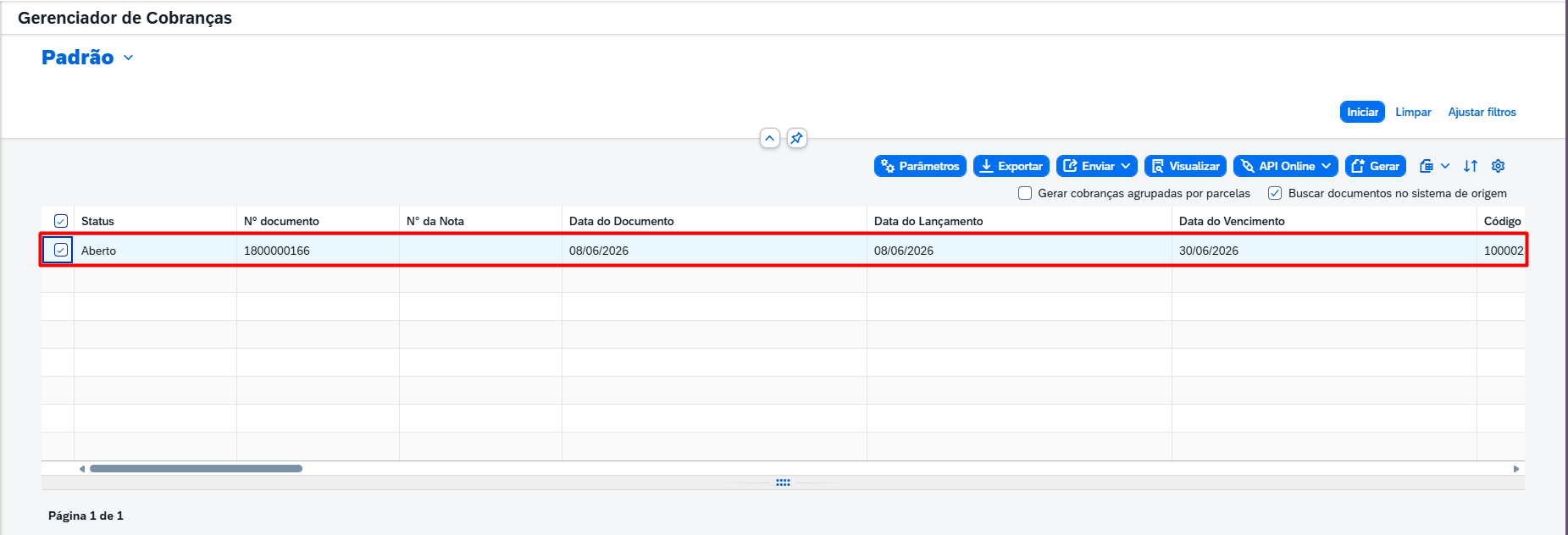
Task: Click the Página 1 de 1 label
Action: (x=86, y=516)
